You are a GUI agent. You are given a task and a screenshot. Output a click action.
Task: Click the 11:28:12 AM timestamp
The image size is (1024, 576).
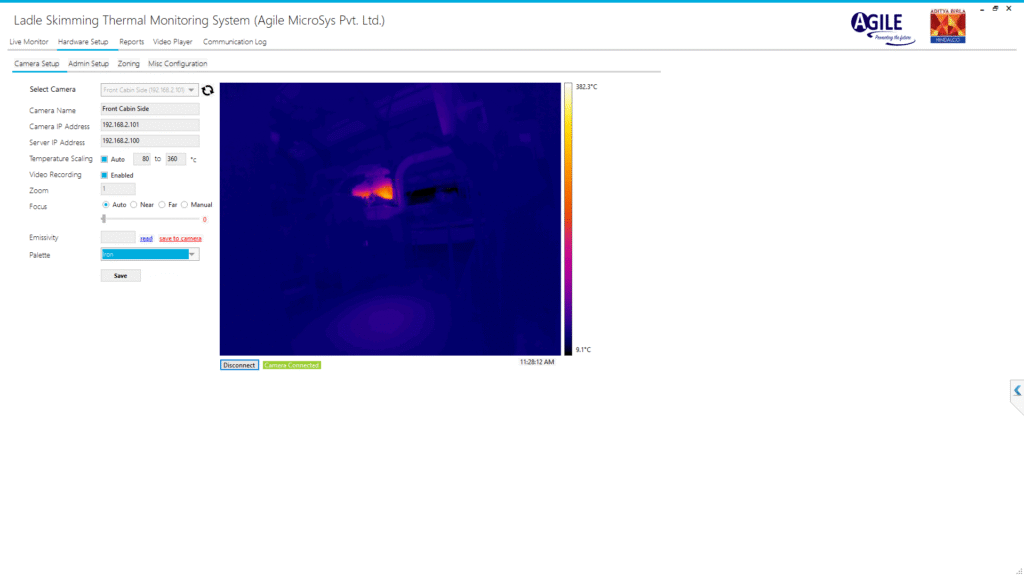click(x=537, y=362)
